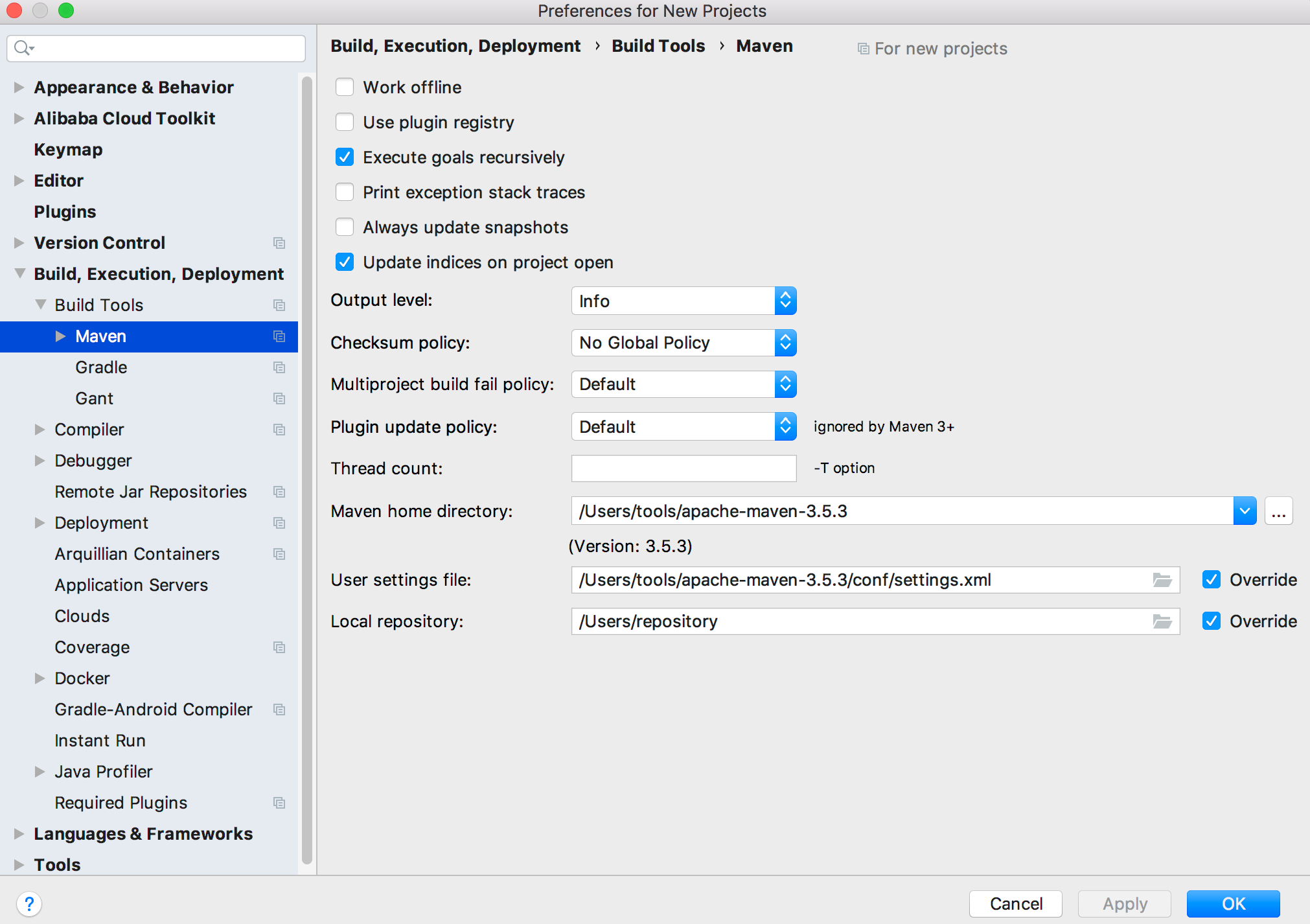1310x924 pixels.
Task: Click project-level icon next to Version Control
Action: coord(279,243)
